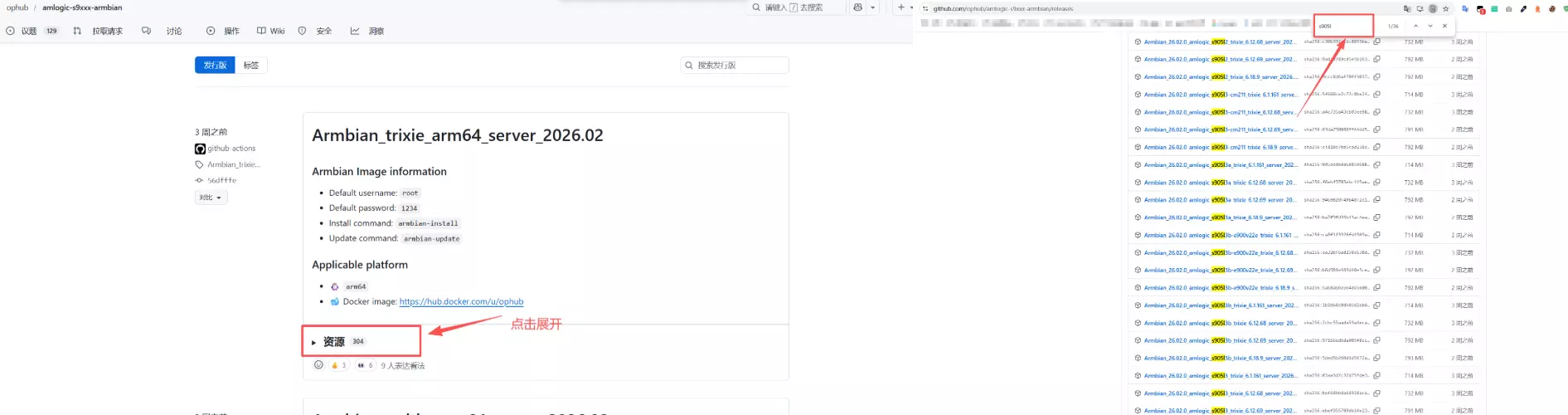Copy sha256 for s905l3b-e900v22e_trixie_6.1.161 asset

point(1376,235)
